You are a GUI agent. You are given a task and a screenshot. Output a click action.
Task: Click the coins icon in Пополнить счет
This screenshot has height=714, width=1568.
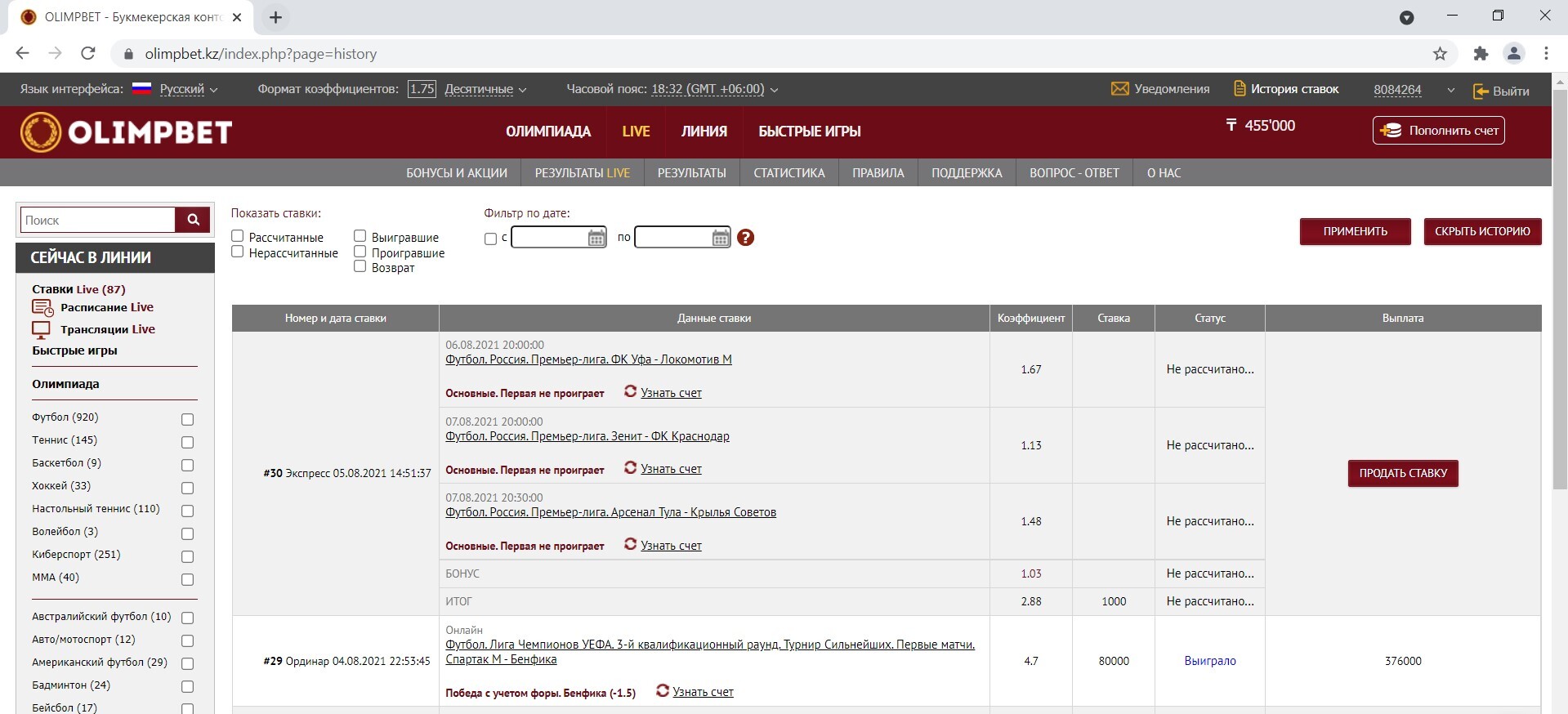click(x=1391, y=131)
